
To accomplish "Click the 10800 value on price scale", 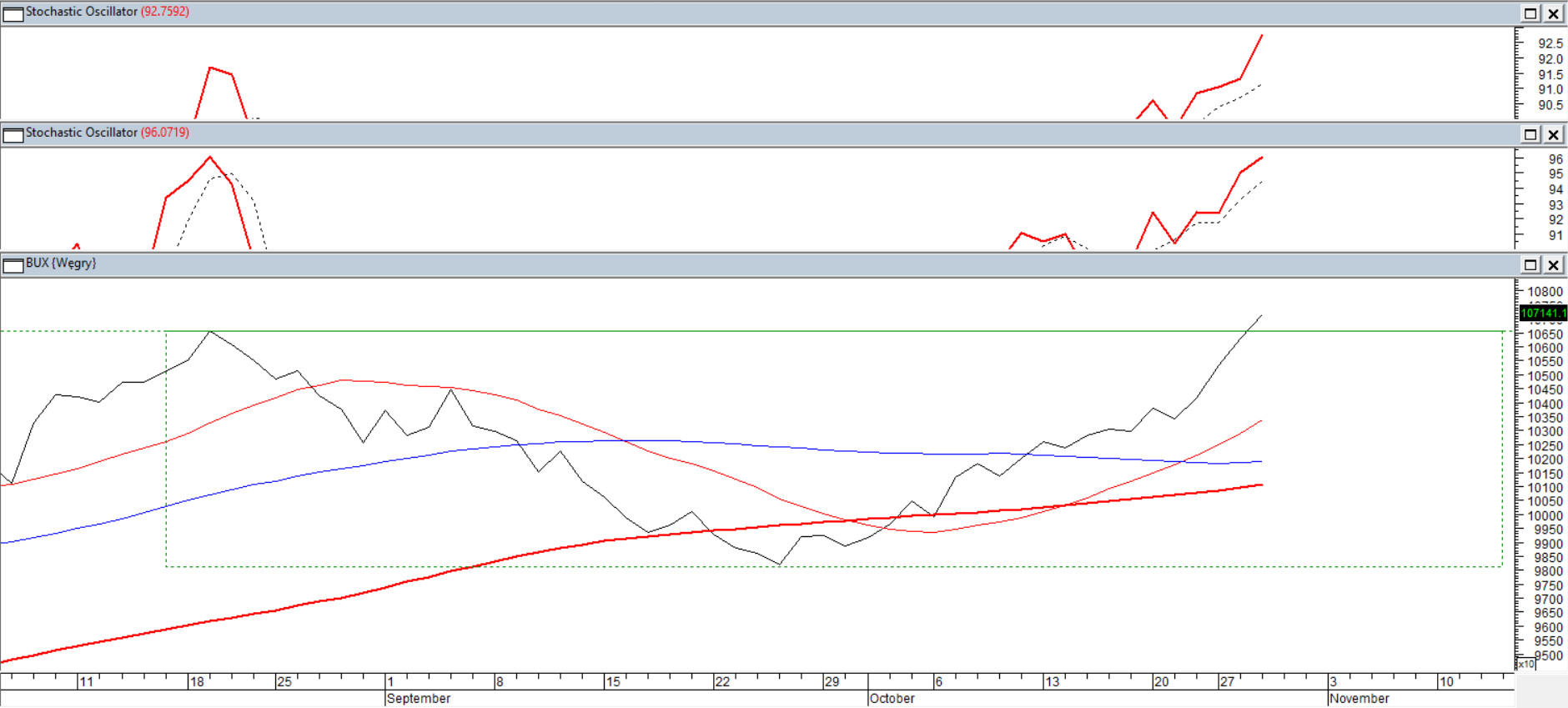I will click(1545, 292).
